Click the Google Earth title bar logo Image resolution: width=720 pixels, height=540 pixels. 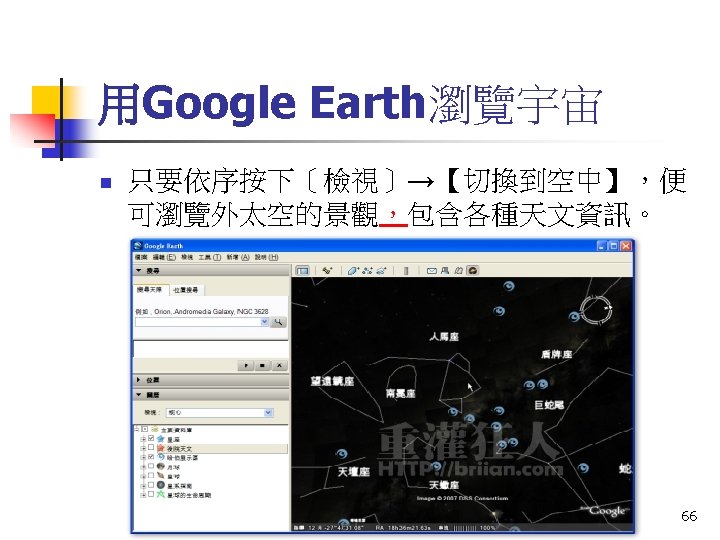pyautogui.click(x=138, y=246)
